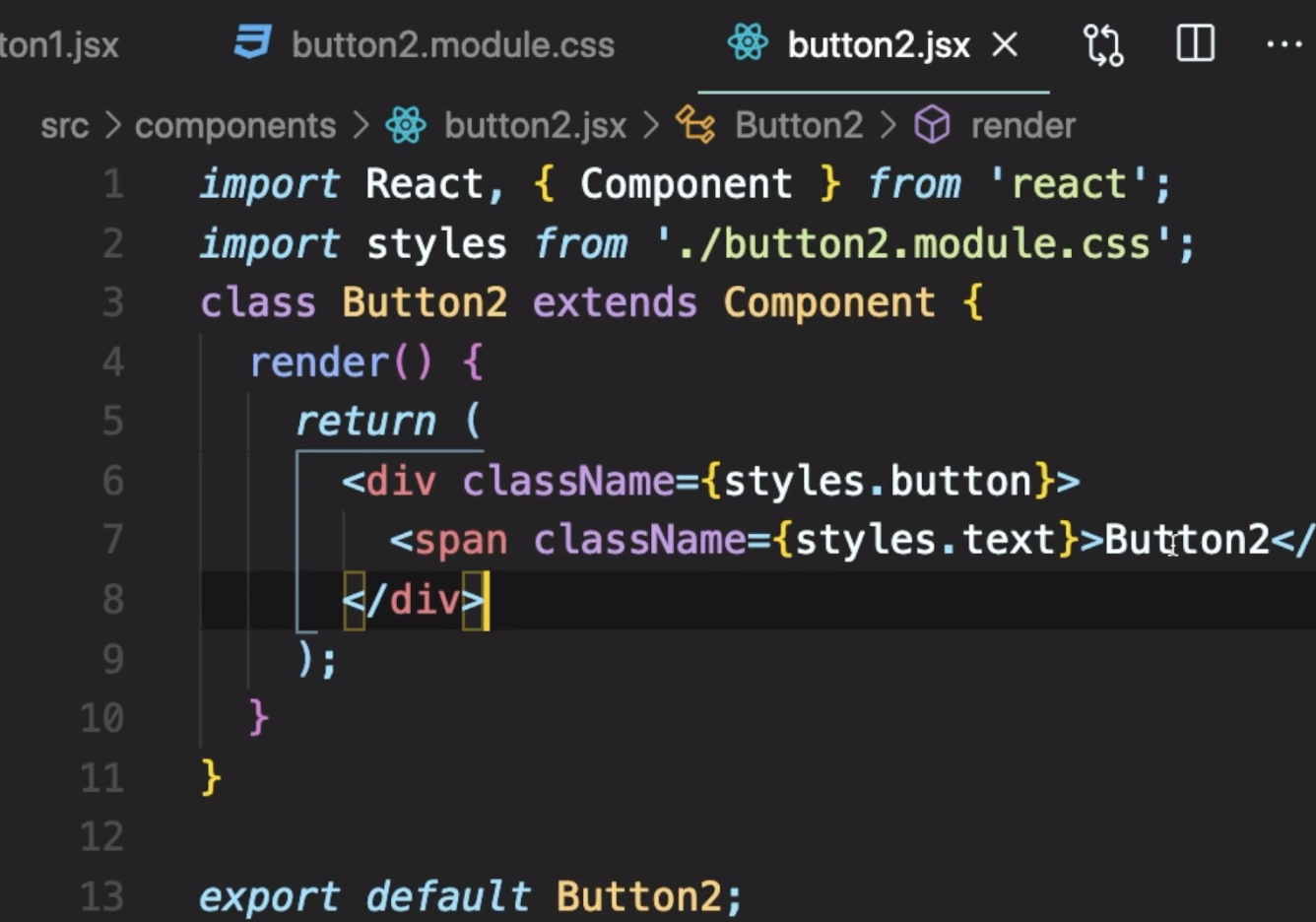Click the Button2 breadcrumb label
The height and width of the screenshot is (922, 1316).
tap(798, 125)
